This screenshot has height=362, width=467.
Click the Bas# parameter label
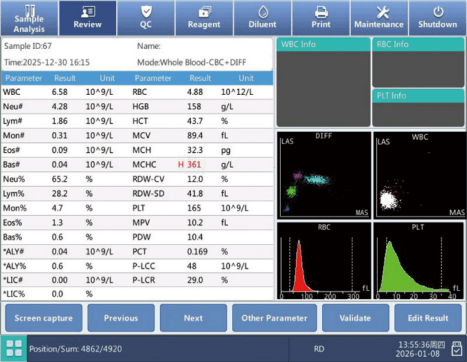pyautogui.click(x=12, y=165)
